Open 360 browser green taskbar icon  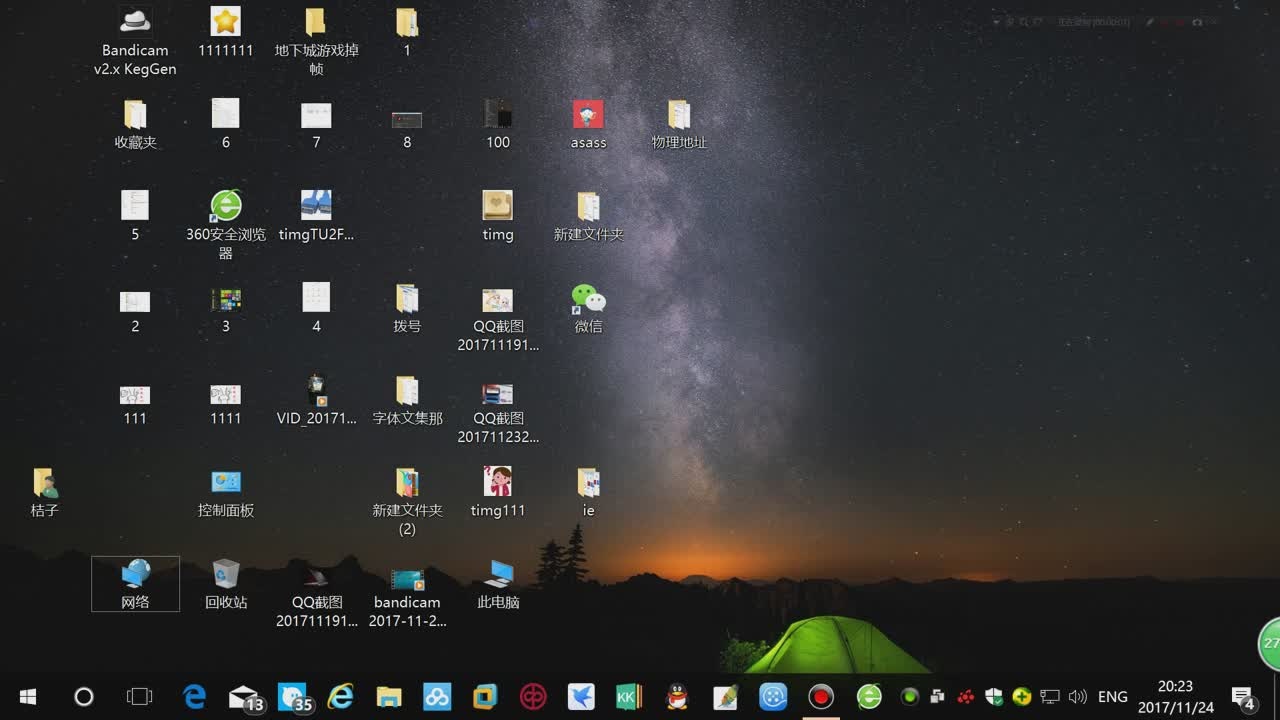click(869, 696)
